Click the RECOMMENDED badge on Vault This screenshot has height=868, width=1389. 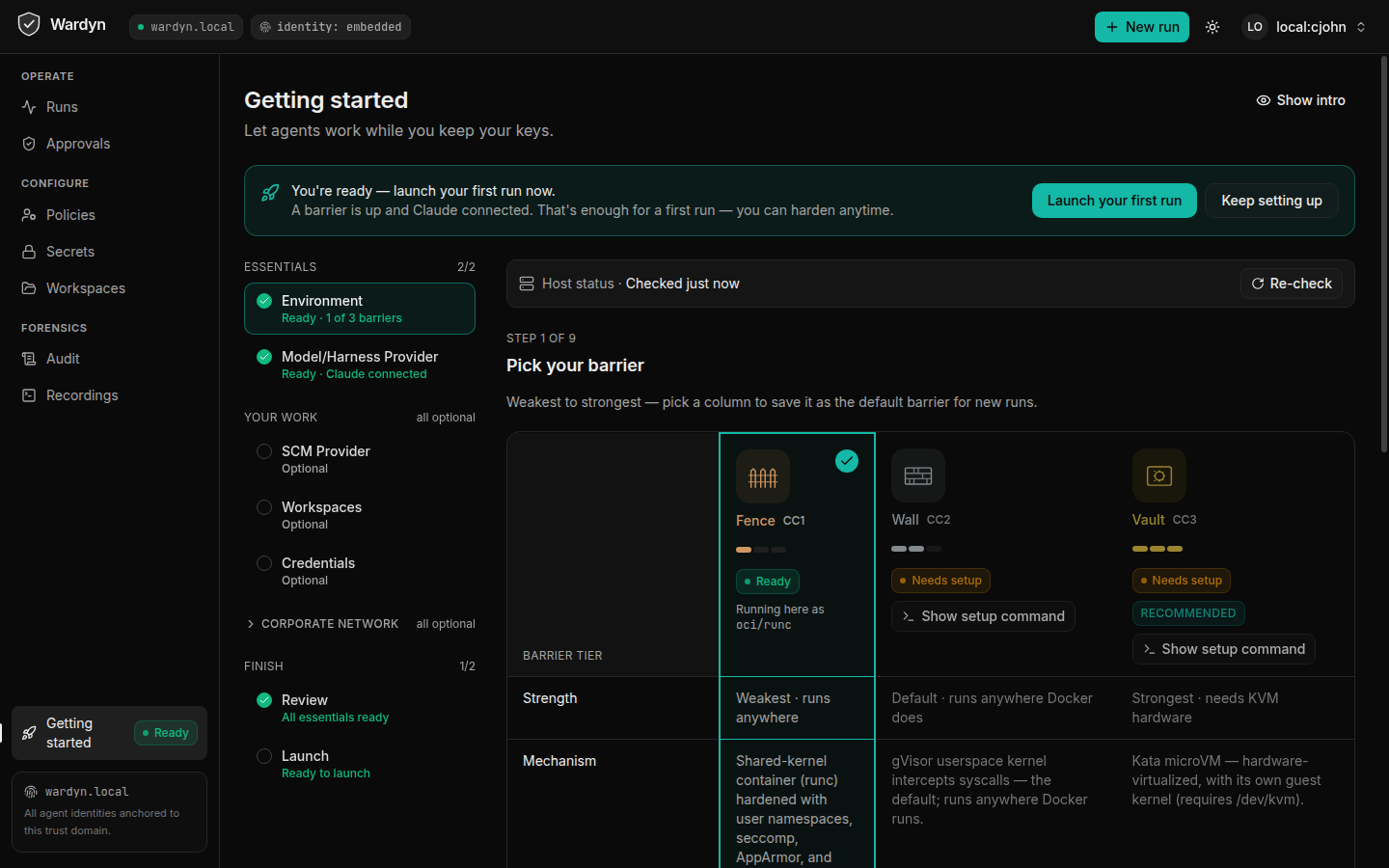point(1188,613)
